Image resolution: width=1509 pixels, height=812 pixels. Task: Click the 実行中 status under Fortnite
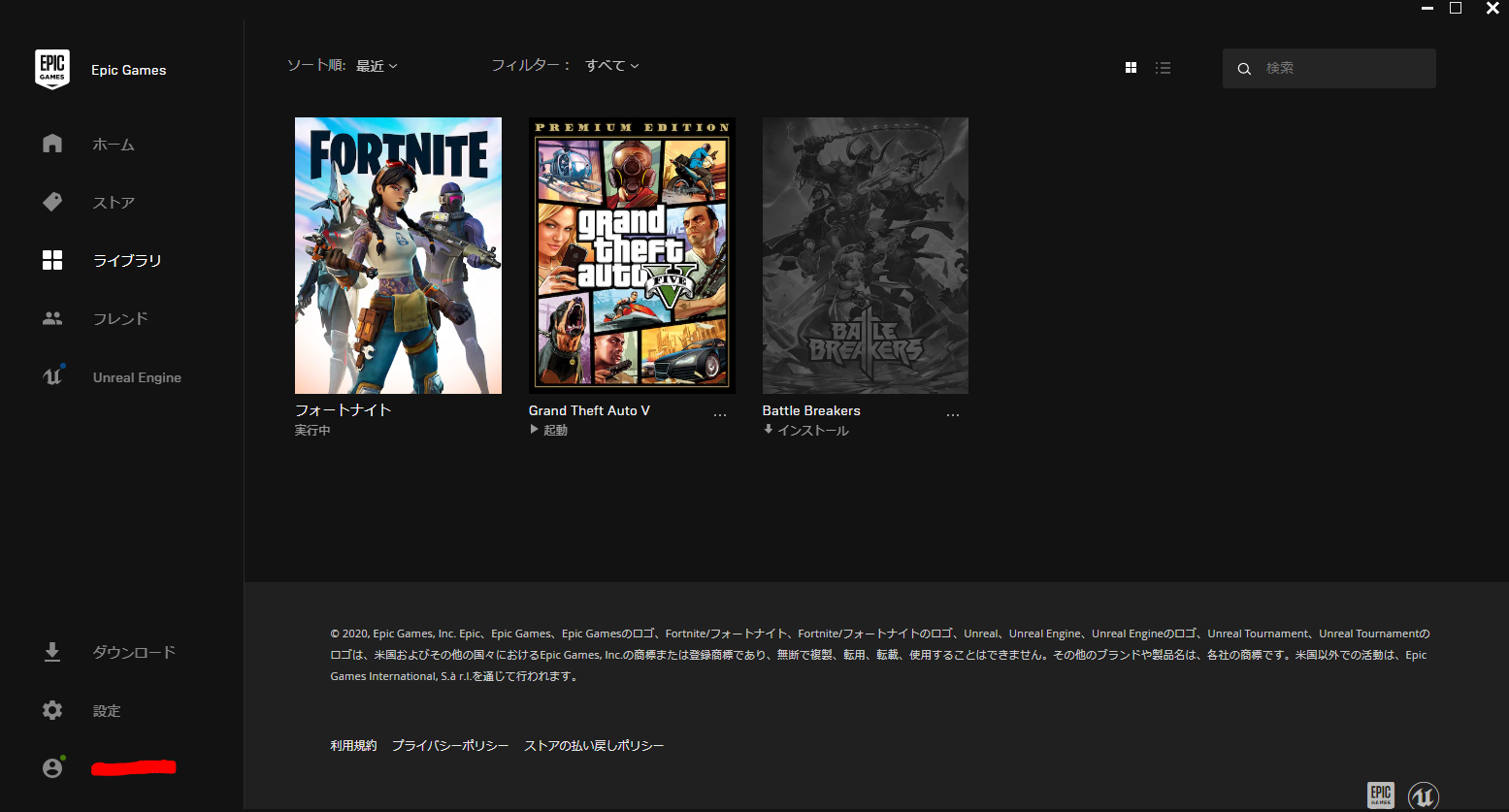(x=312, y=430)
